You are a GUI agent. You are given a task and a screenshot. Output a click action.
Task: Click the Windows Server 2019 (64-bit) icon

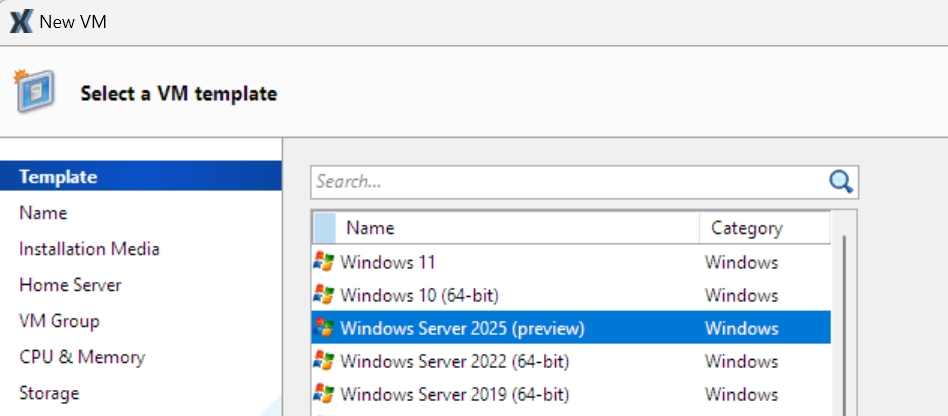324,394
